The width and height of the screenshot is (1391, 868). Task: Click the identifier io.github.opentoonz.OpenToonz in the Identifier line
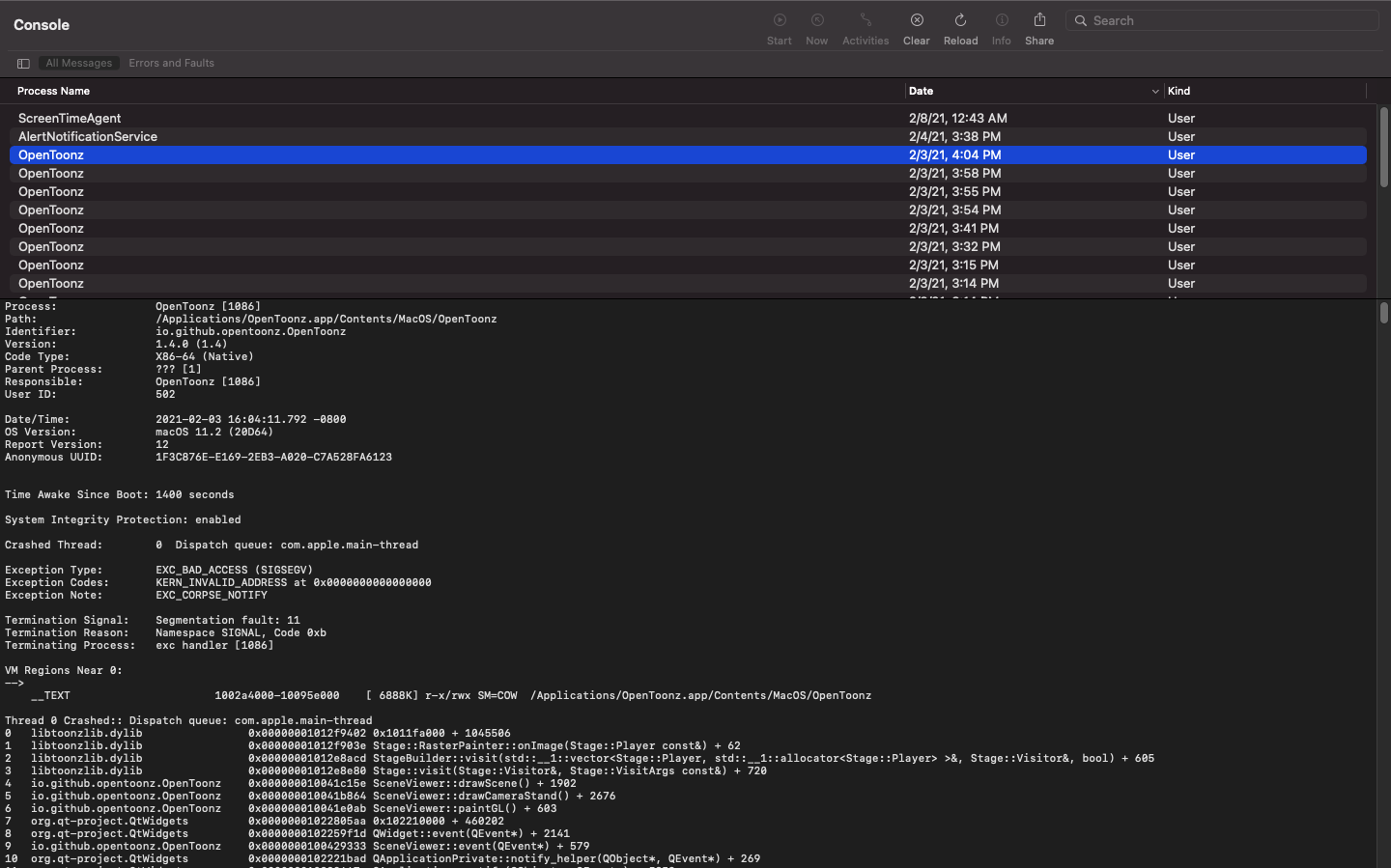(x=251, y=332)
